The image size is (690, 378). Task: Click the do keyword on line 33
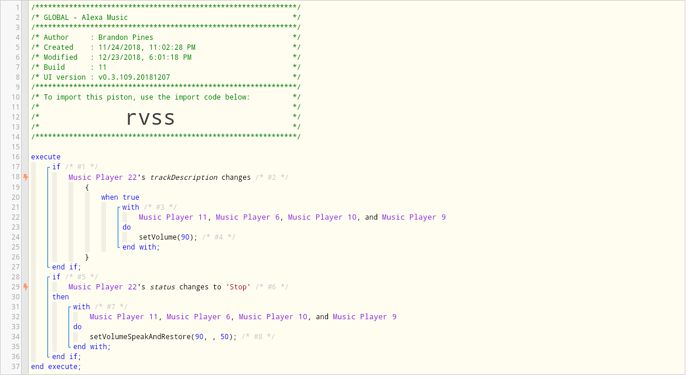pyautogui.click(x=77, y=327)
